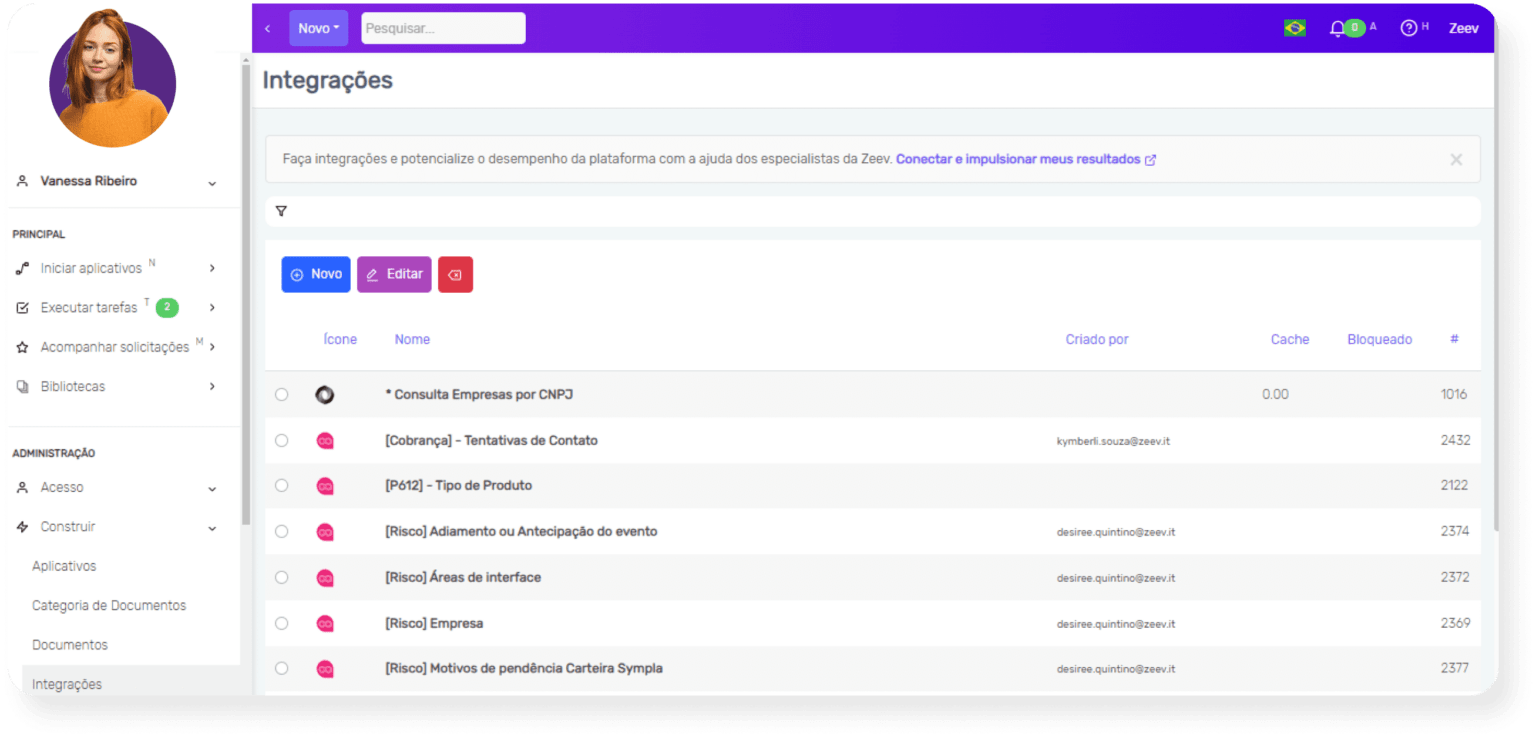Screen dimensions: 1536x737
Task: Click the Bibliotecas sidebar icon
Action: click(22, 386)
